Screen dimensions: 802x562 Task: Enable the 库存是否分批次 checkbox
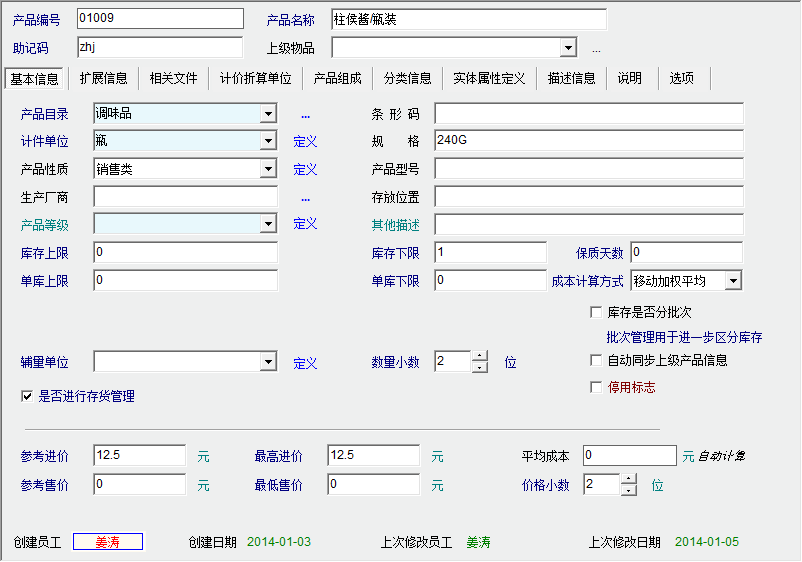pyautogui.click(x=596, y=312)
